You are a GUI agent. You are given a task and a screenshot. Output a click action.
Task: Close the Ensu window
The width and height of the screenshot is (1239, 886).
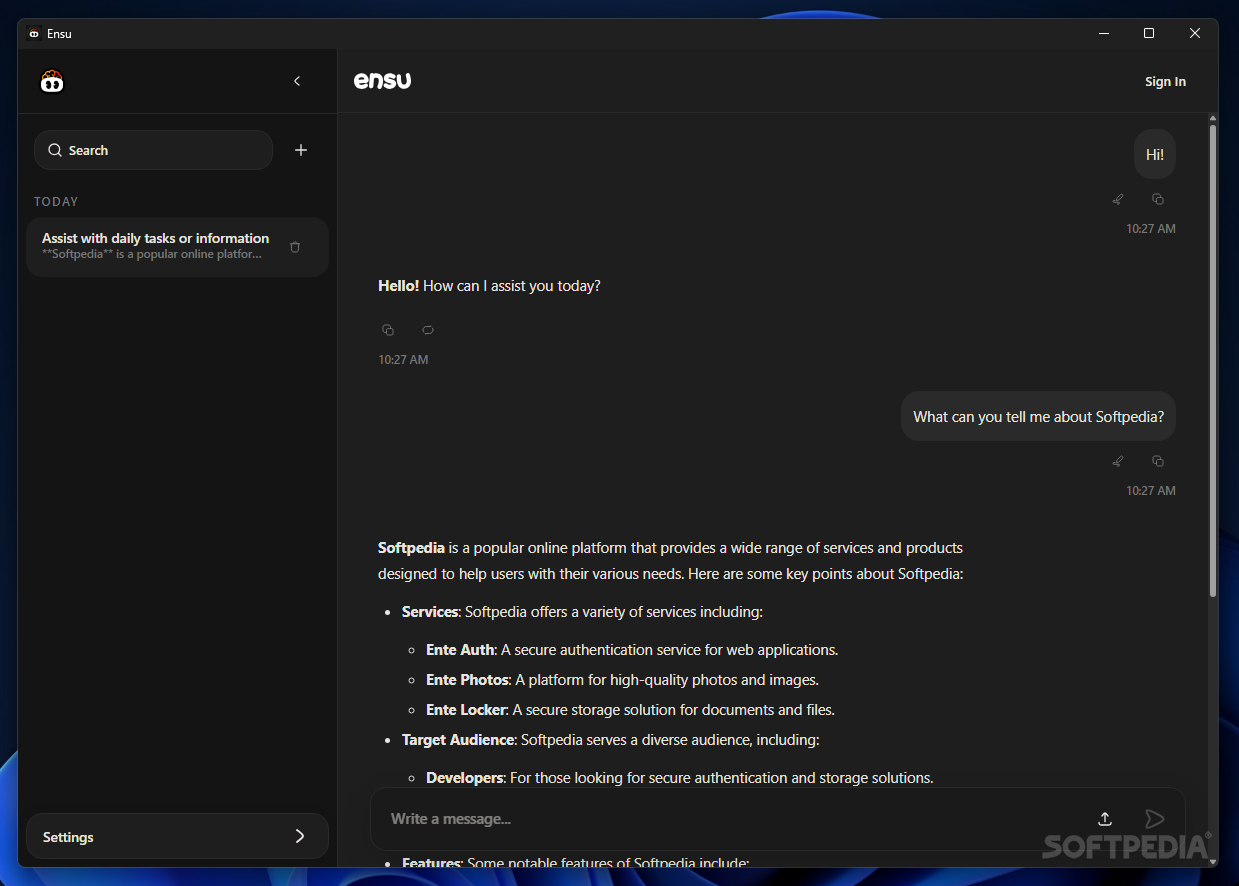tap(1195, 33)
